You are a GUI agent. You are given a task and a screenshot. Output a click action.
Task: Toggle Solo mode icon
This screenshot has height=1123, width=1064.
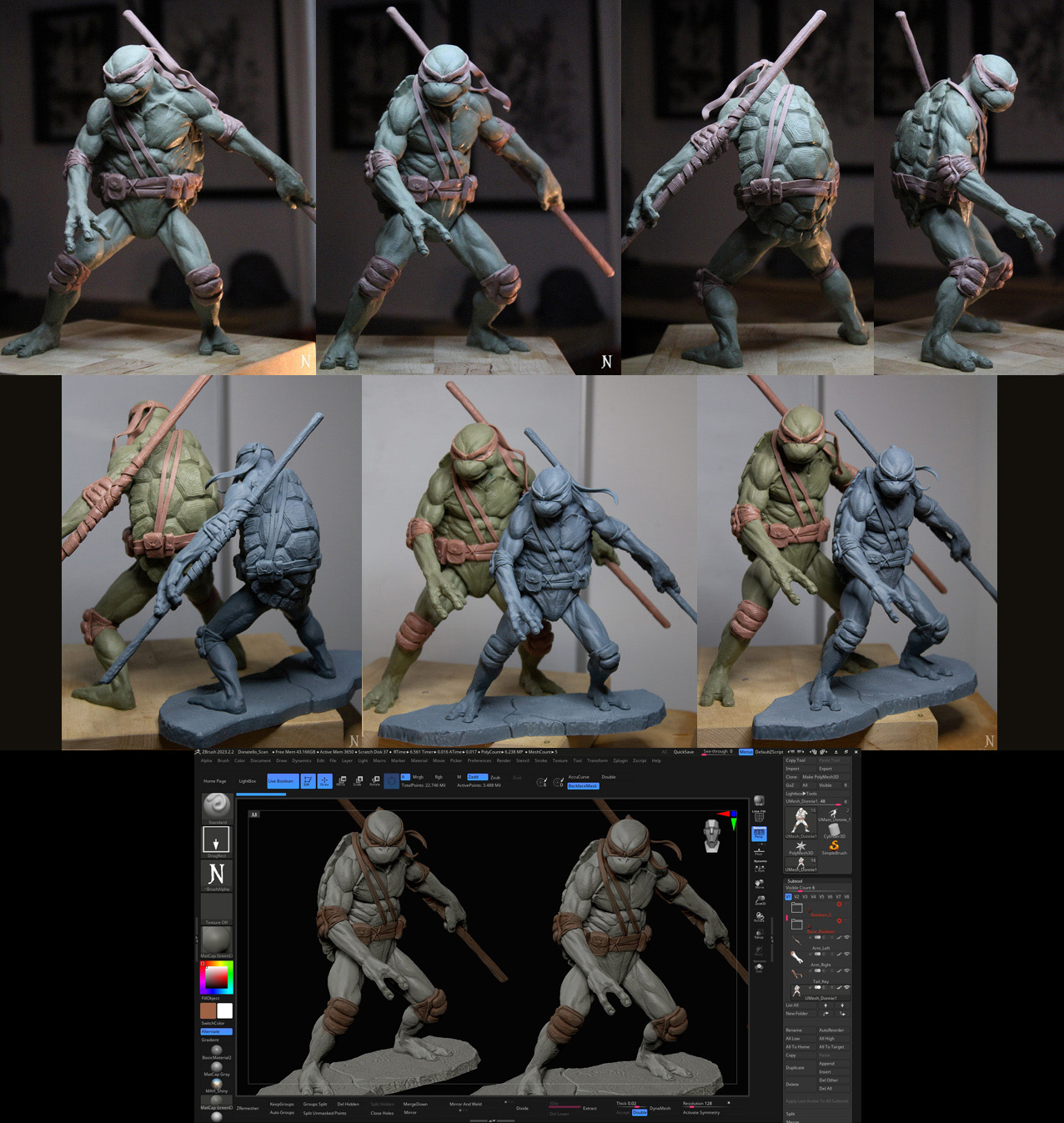[x=760, y=967]
